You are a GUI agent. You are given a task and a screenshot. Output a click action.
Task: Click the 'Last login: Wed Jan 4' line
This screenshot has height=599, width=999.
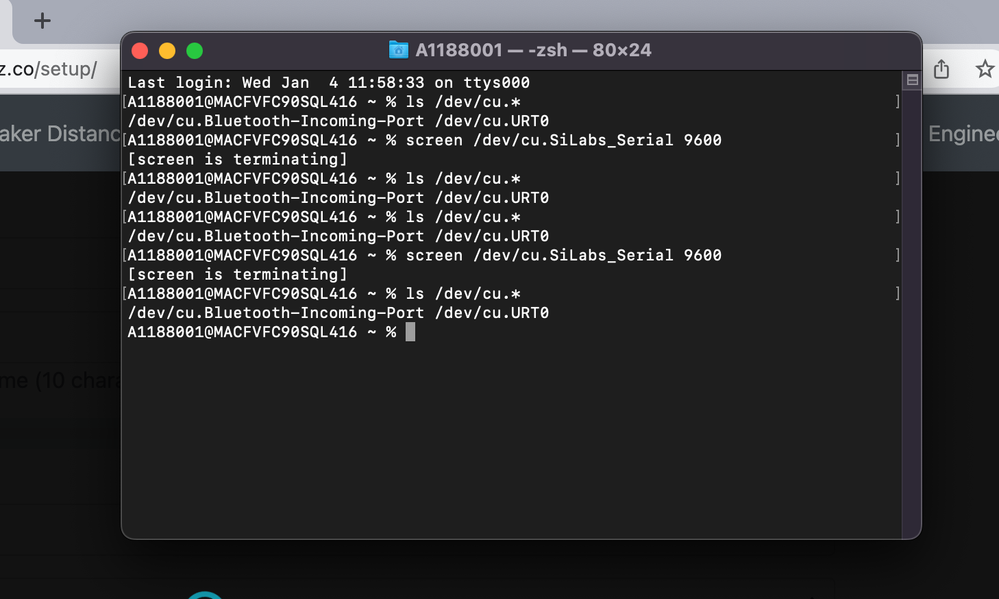[x=328, y=83]
